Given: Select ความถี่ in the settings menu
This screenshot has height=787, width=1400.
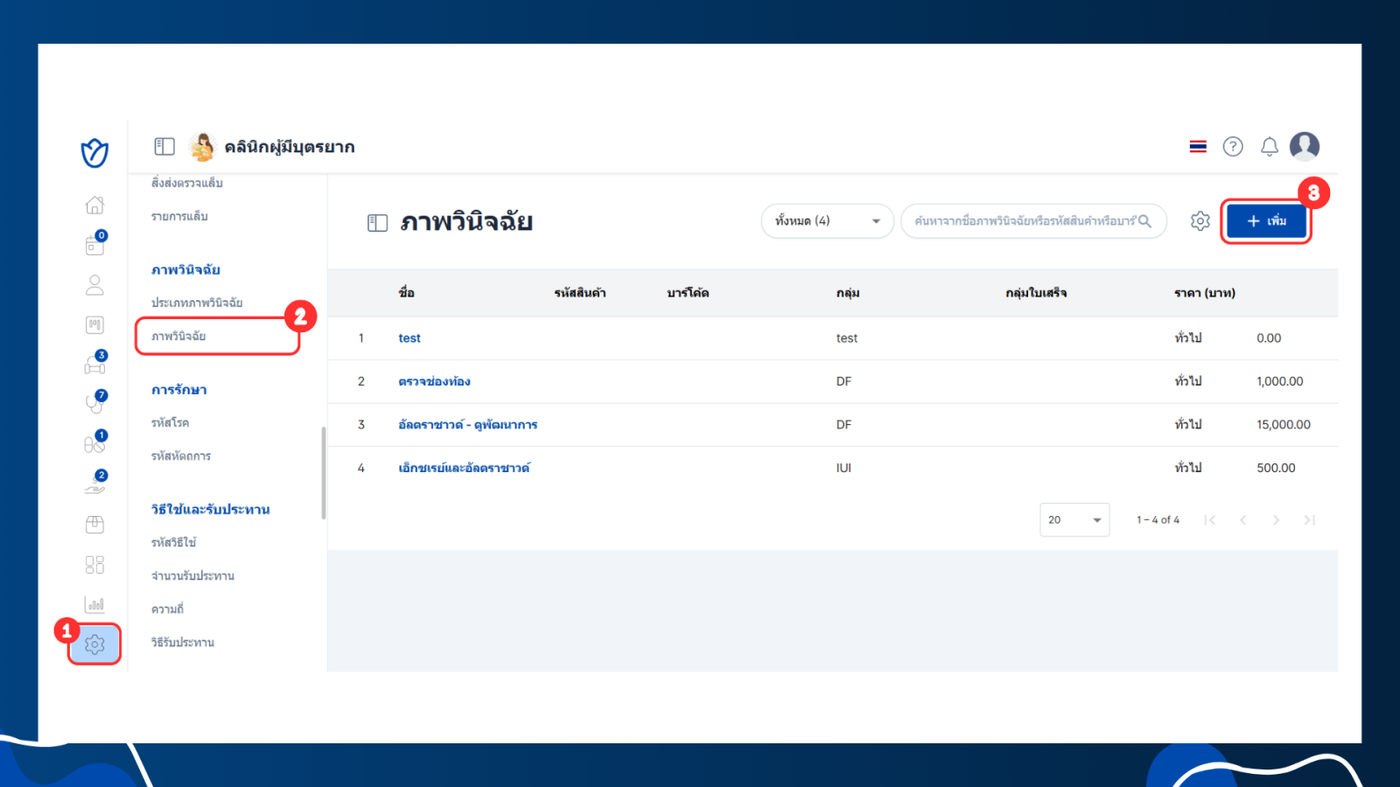Looking at the screenshot, I should (x=167, y=609).
